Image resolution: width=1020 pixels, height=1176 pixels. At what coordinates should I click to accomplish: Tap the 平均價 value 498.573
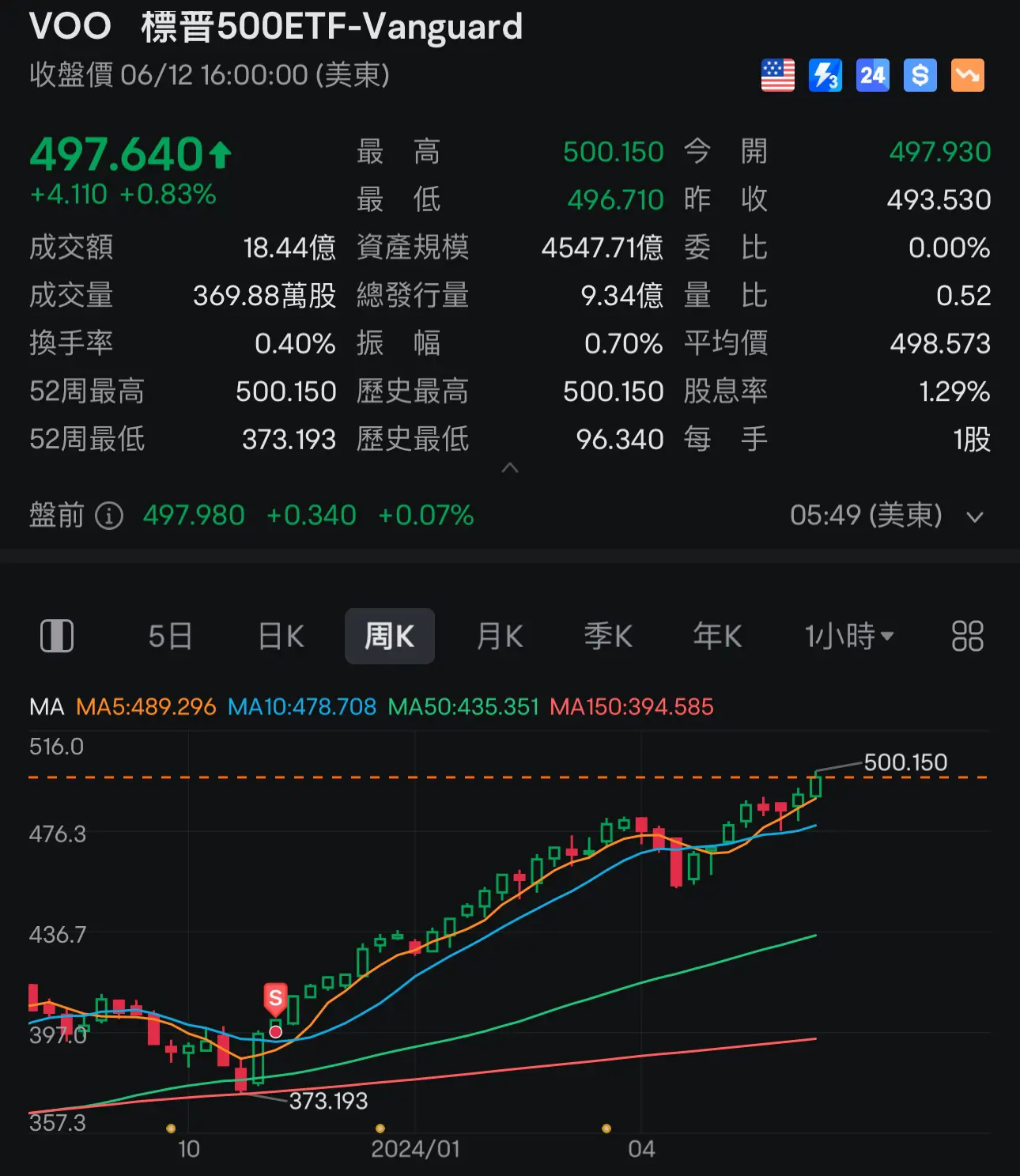click(x=940, y=343)
